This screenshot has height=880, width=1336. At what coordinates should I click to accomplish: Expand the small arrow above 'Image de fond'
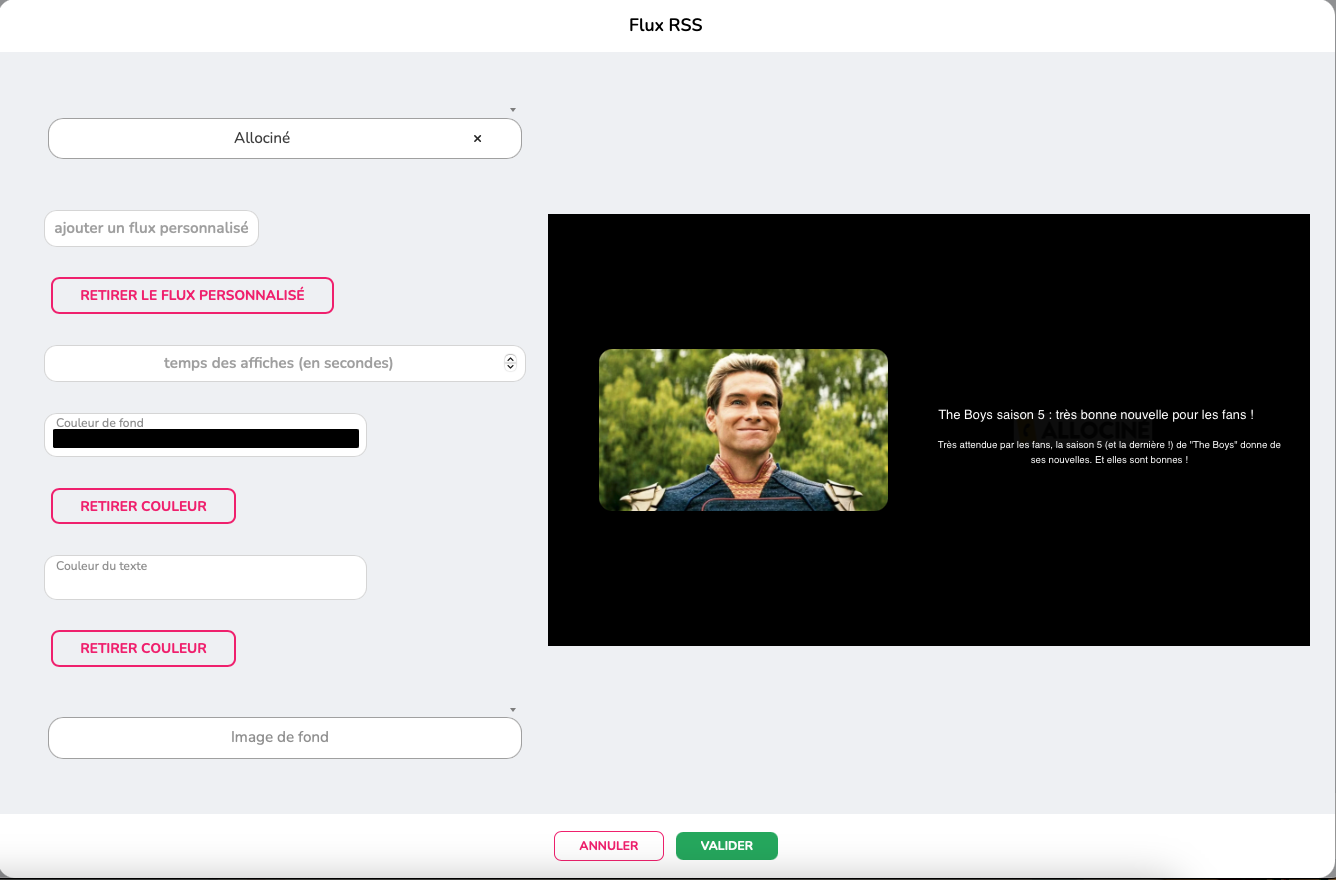(x=513, y=710)
